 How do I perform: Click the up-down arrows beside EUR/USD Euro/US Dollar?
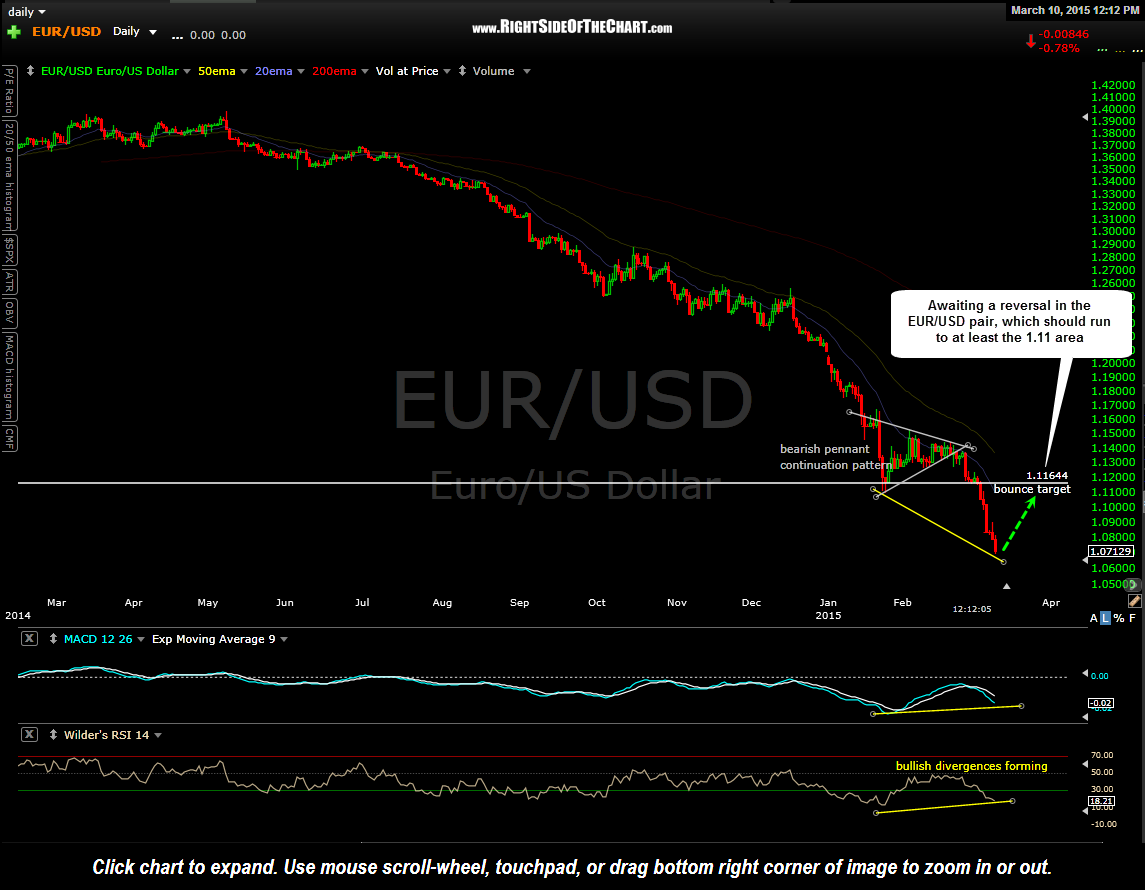30,71
